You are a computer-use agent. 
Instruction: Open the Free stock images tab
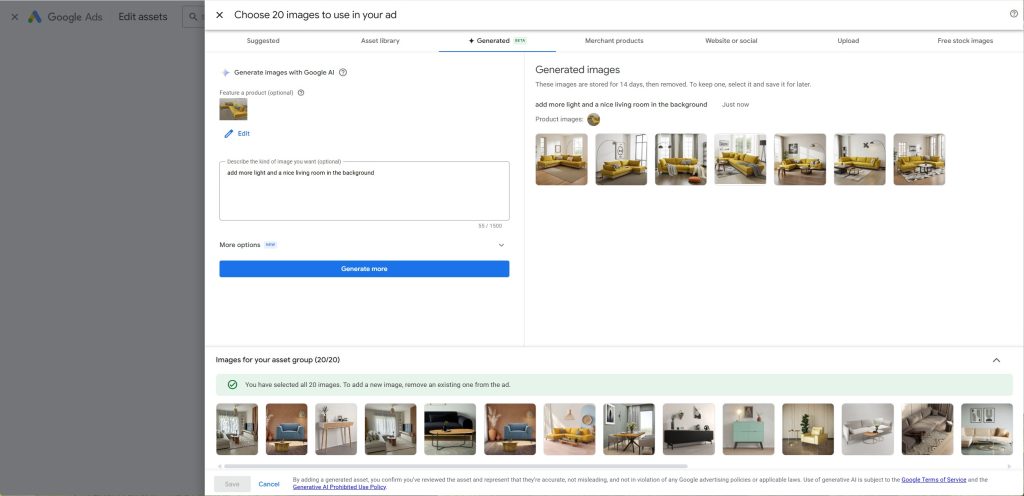click(965, 40)
